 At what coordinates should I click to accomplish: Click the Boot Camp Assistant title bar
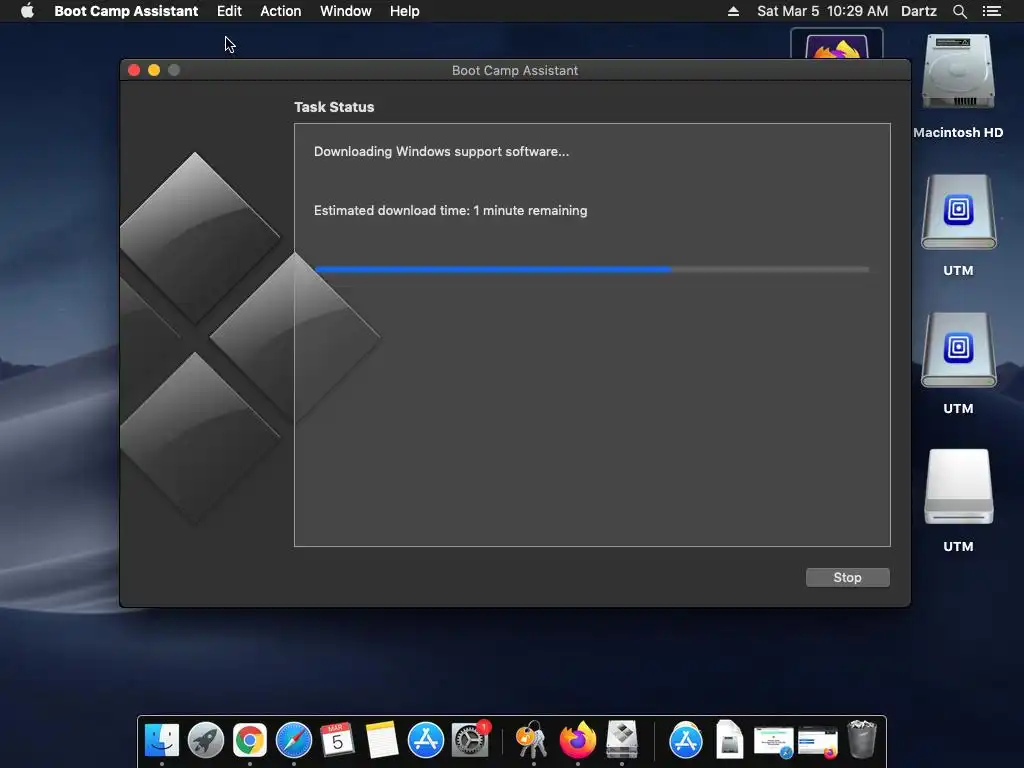515,70
